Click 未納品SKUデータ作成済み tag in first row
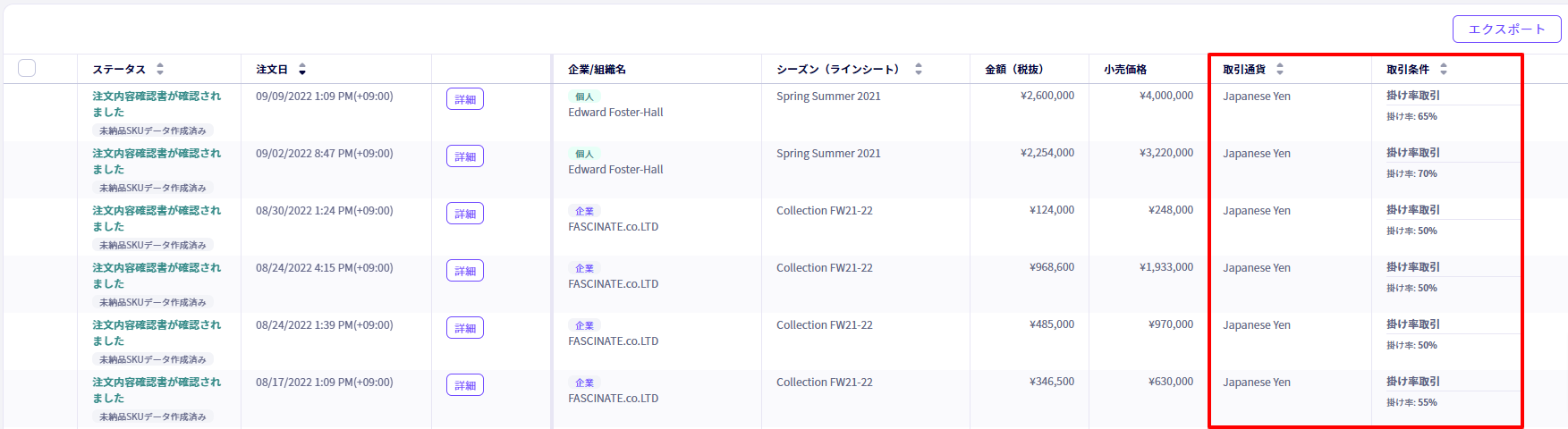The height and width of the screenshot is (429, 1568). coord(153,130)
